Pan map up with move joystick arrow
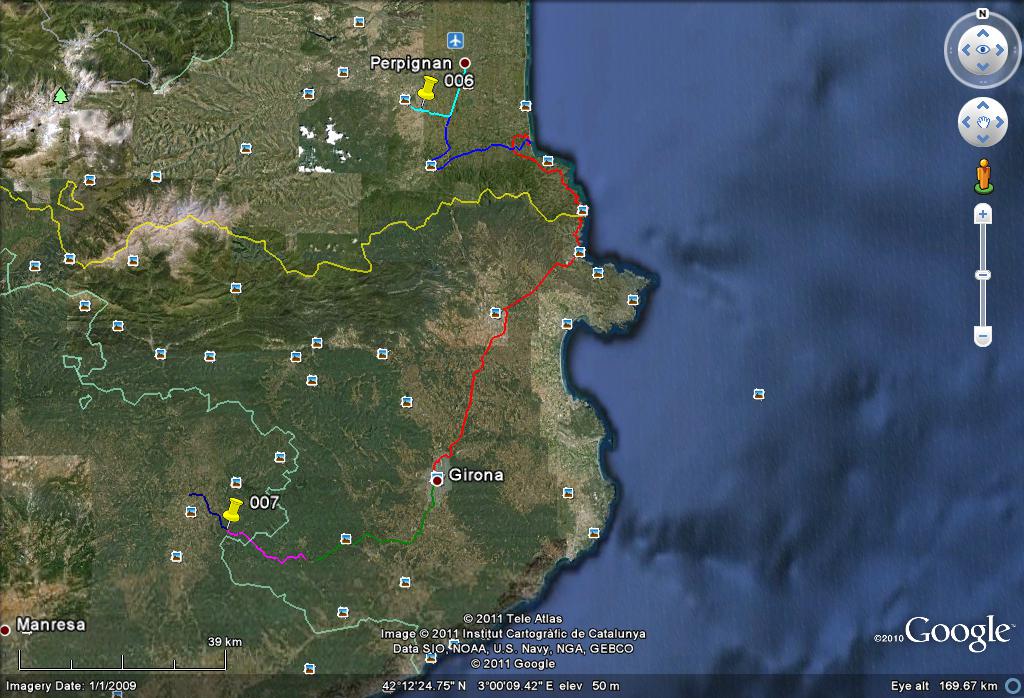Image resolution: width=1024 pixels, height=698 pixels. click(x=983, y=106)
